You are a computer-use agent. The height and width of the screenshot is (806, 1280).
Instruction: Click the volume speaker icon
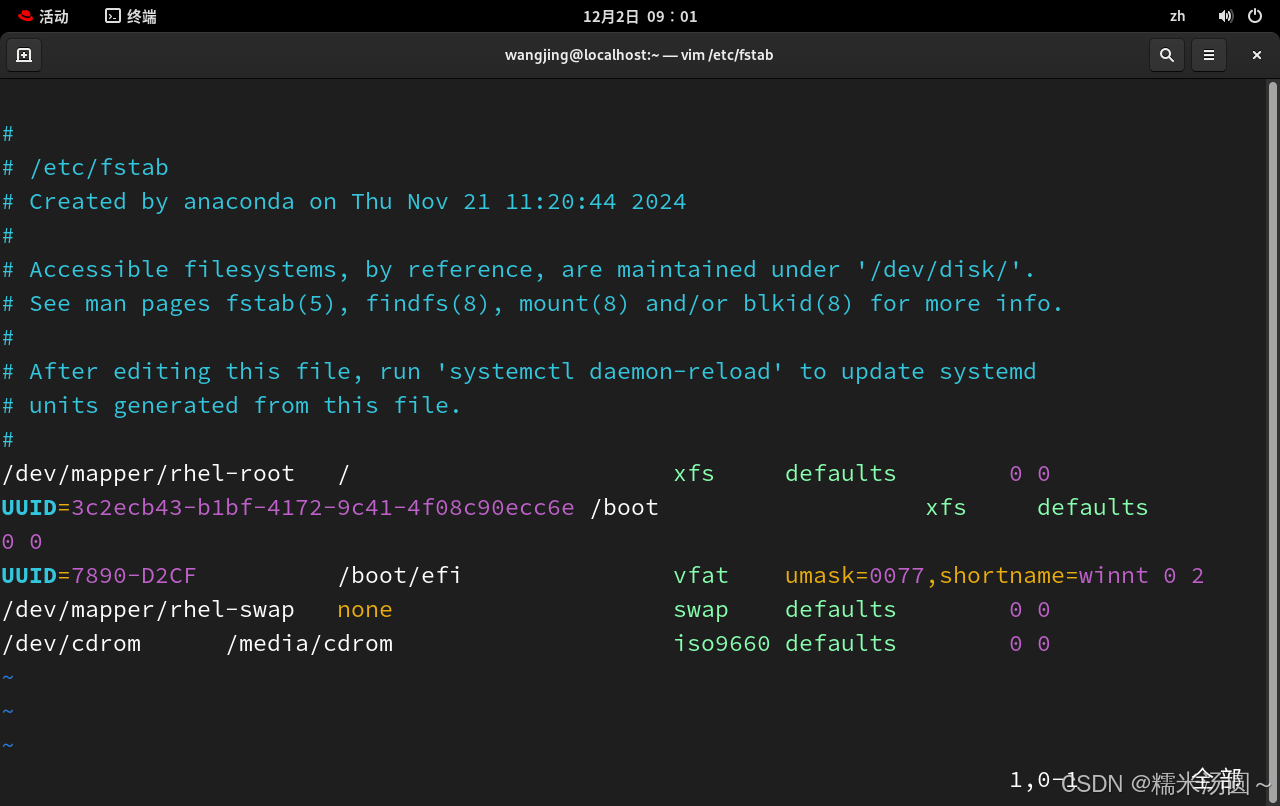(x=1226, y=16)
